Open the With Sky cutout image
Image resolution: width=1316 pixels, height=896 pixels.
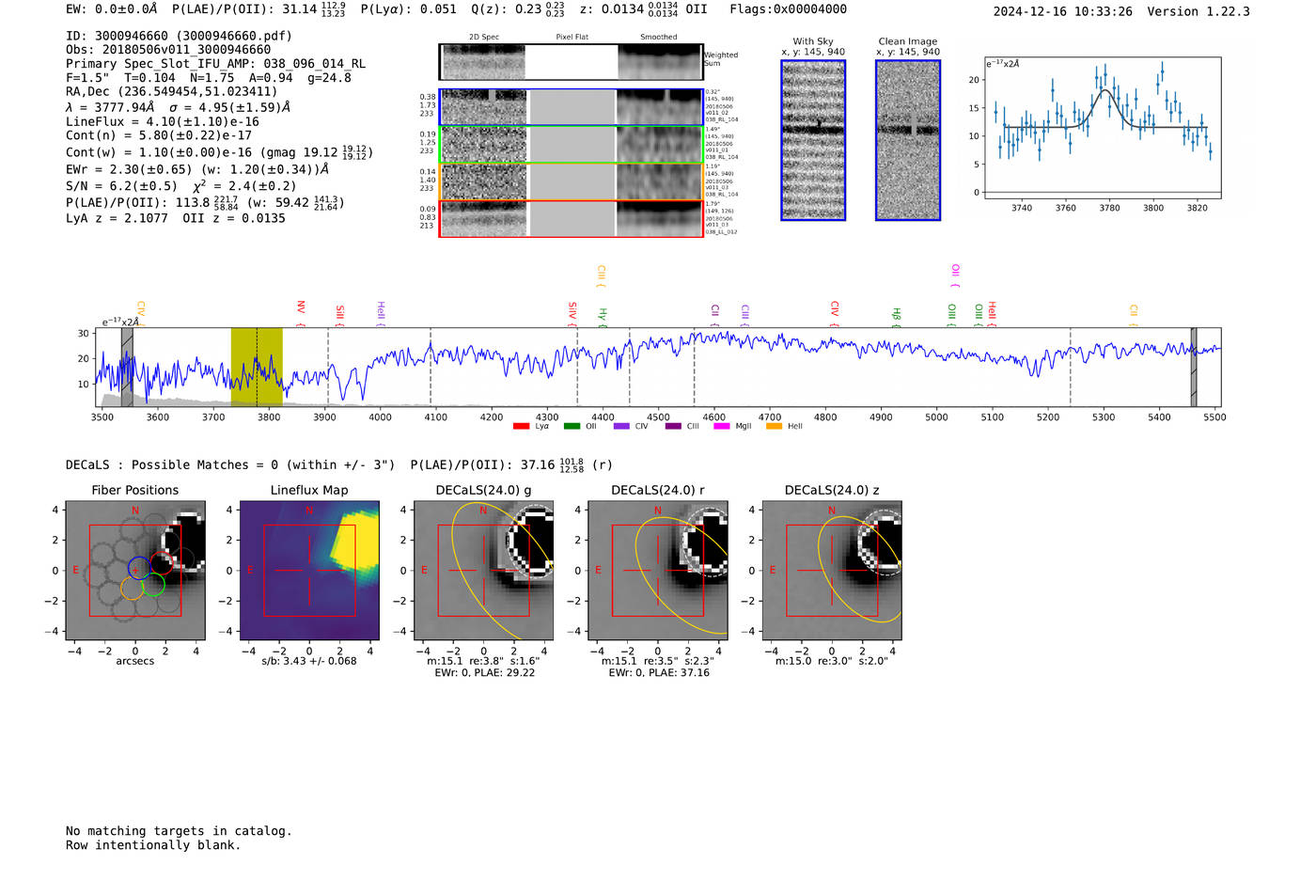tap(813, 140)
